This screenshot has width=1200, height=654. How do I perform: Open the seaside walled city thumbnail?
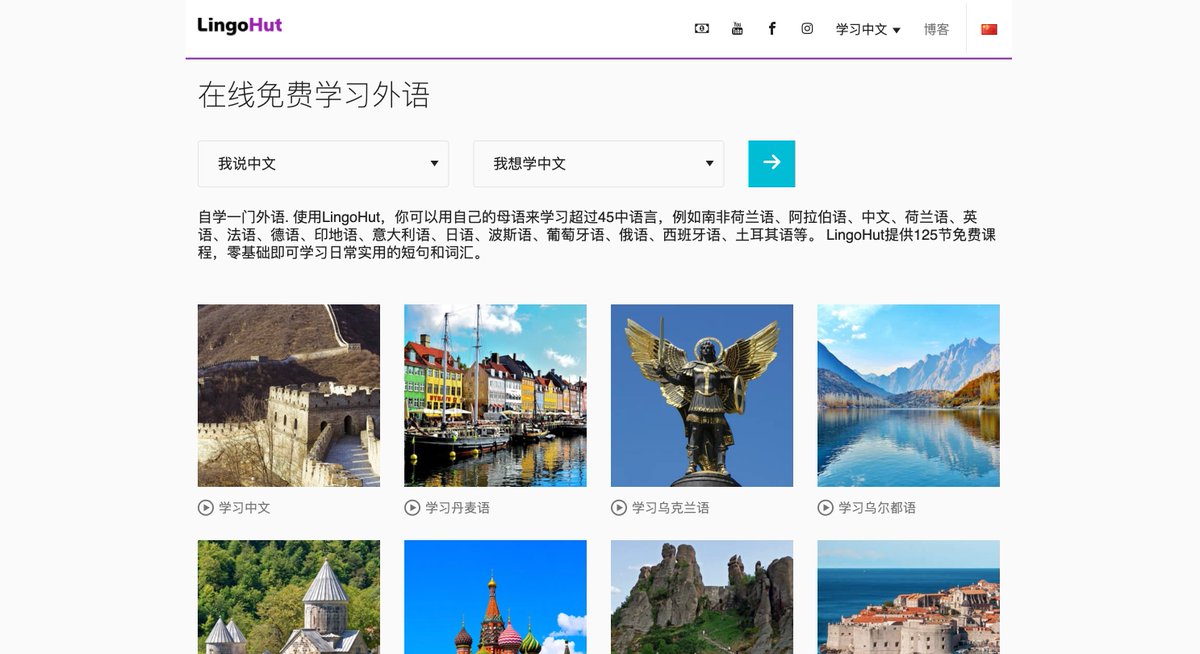(x=908, y=597)
